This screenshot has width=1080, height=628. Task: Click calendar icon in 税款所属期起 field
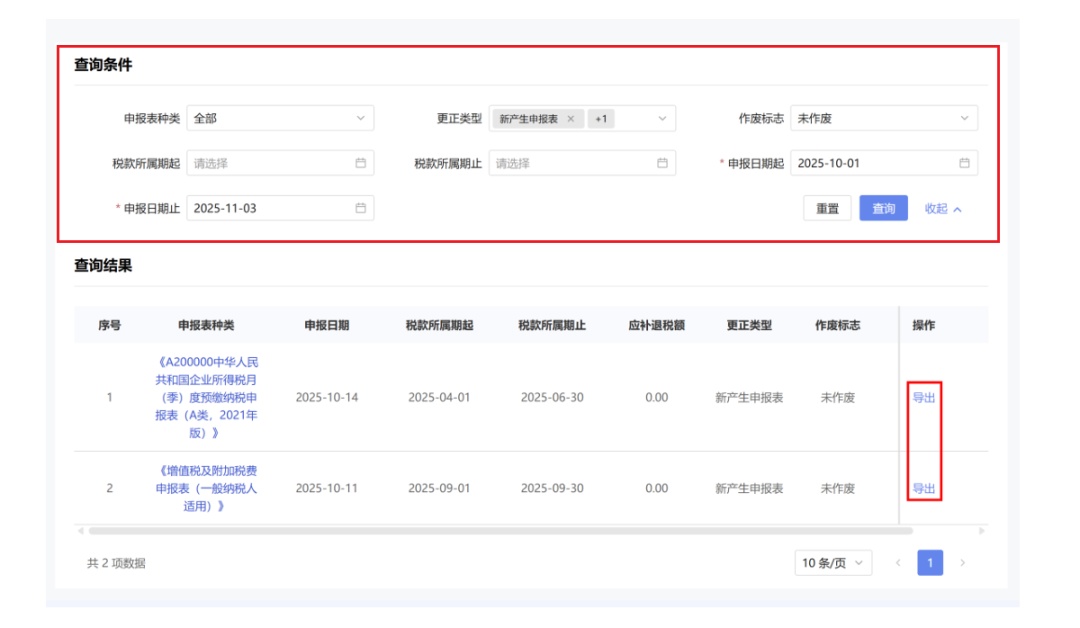[360, 163]
